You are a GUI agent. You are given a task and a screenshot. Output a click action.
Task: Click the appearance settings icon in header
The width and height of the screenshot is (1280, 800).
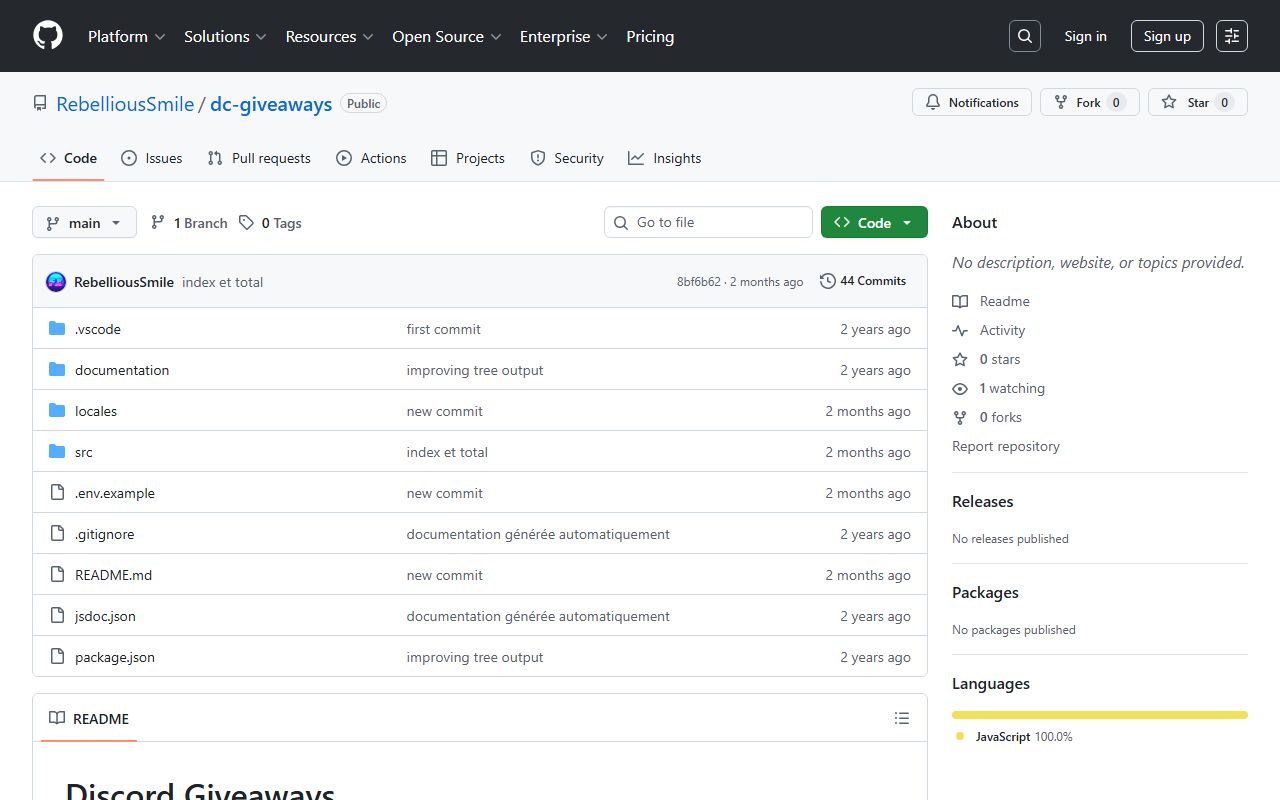(x=1231, y=36)
